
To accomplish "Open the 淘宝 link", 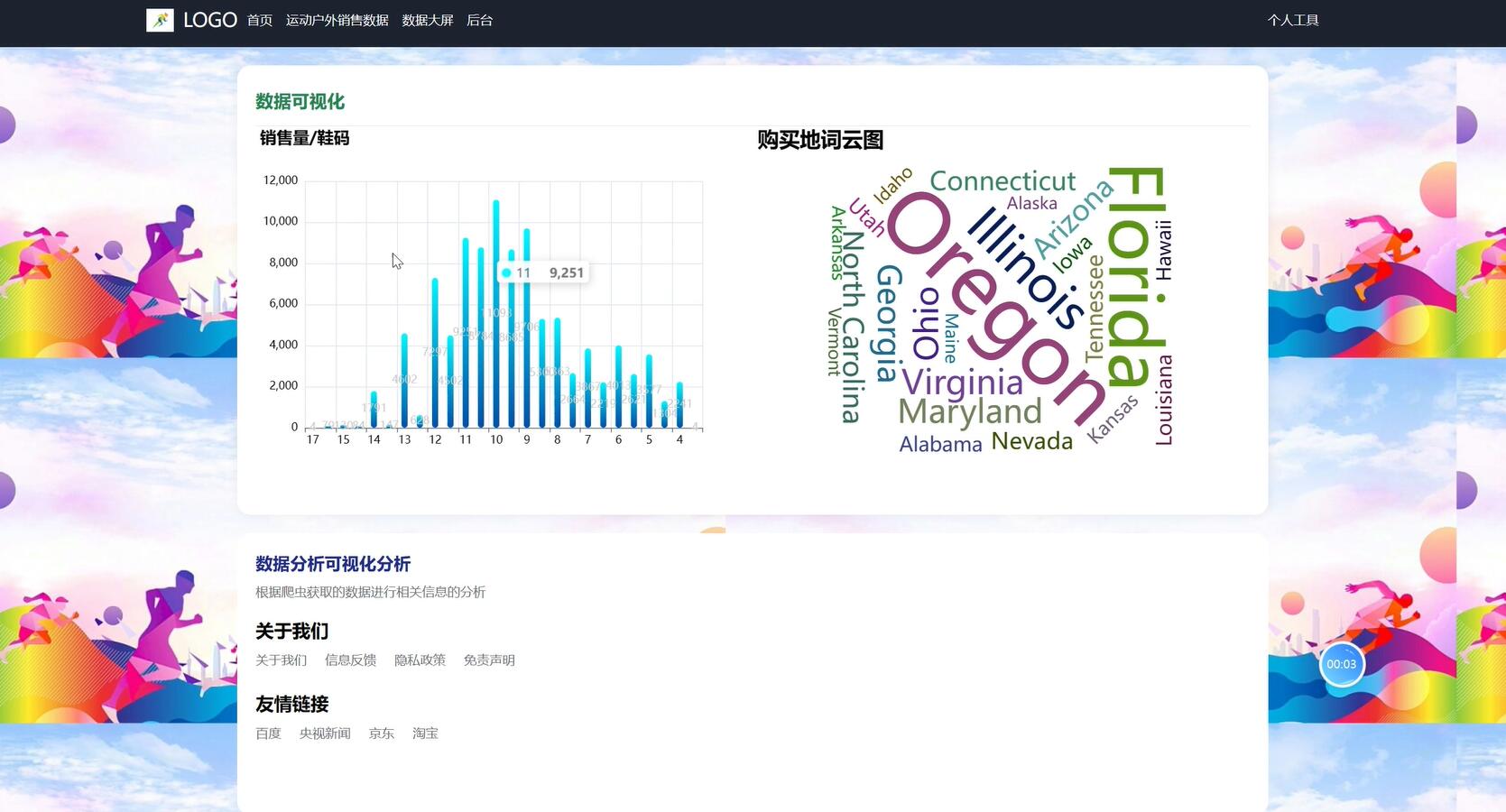I will [425, 733].
